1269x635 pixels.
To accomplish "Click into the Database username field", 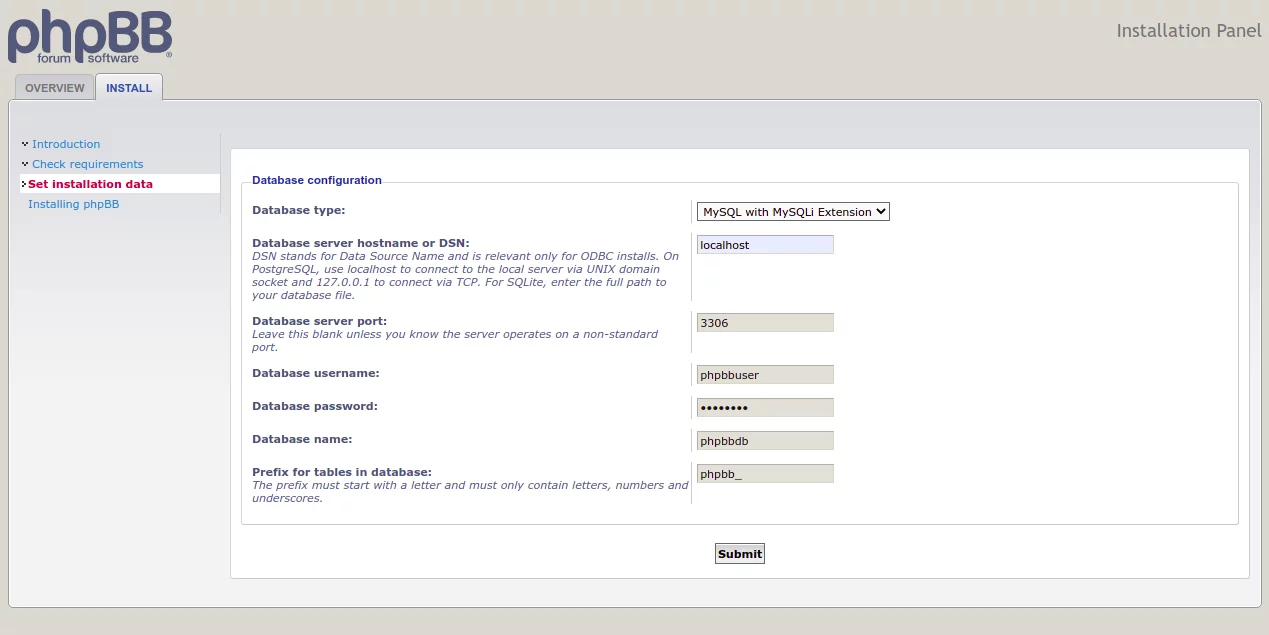I will coord(765,375).
